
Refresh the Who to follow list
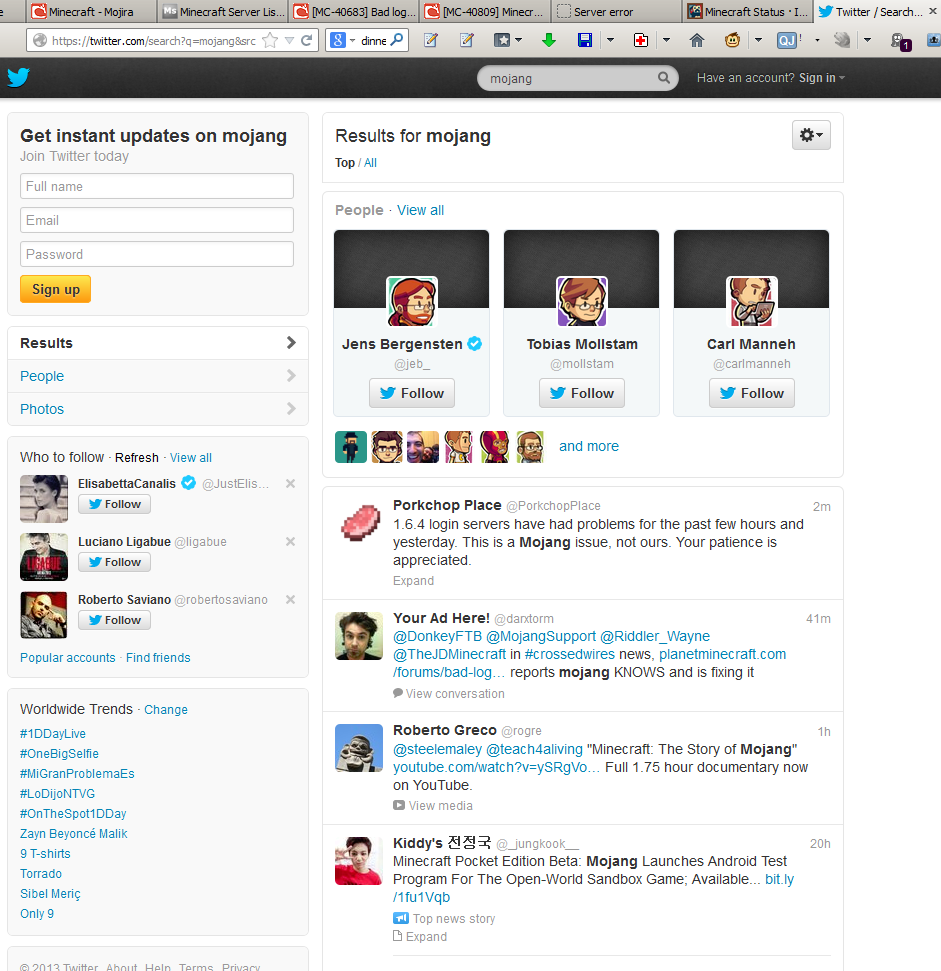pyautogui.click(x=137, y=458)
